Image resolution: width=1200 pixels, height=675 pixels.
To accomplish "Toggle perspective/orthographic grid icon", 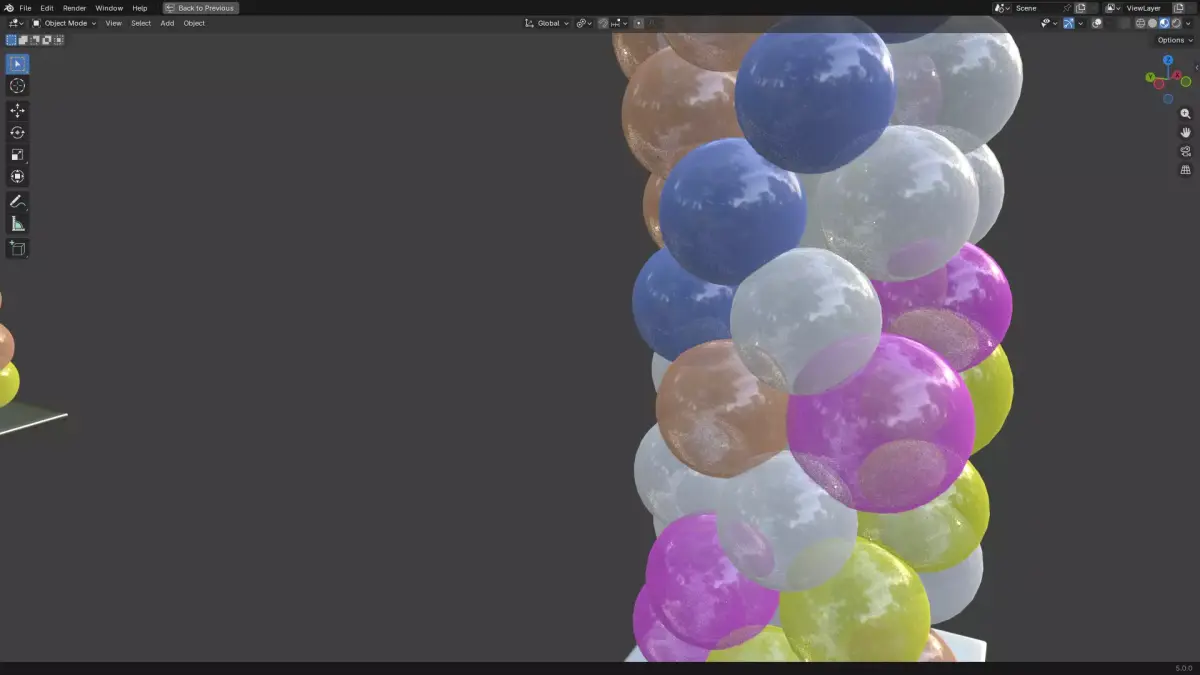I will point(1186,170).
